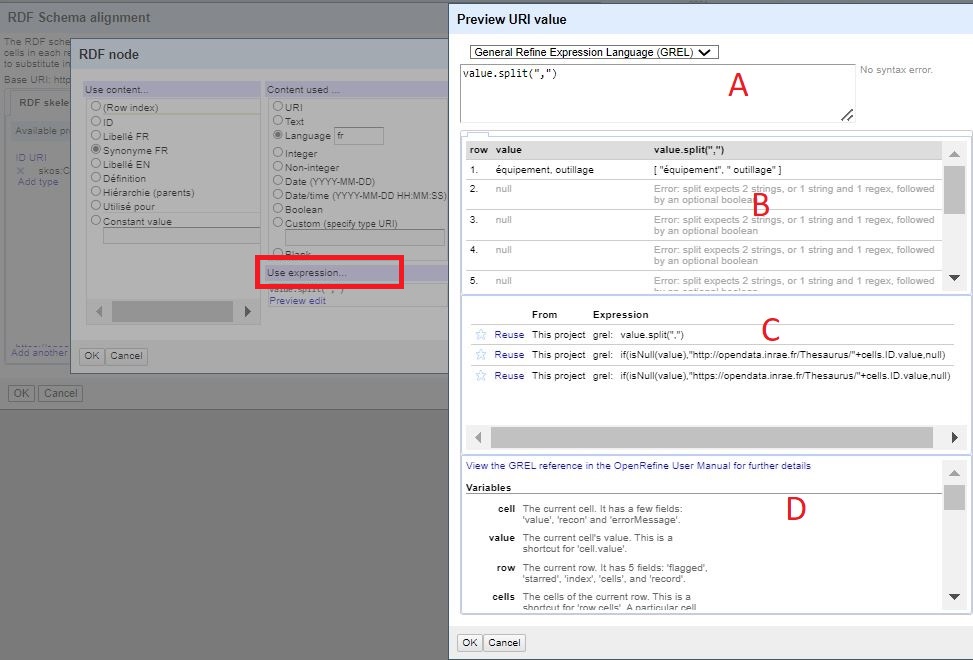
Task: Click right scroll arrow under Use content list
Action: (248, 313)
